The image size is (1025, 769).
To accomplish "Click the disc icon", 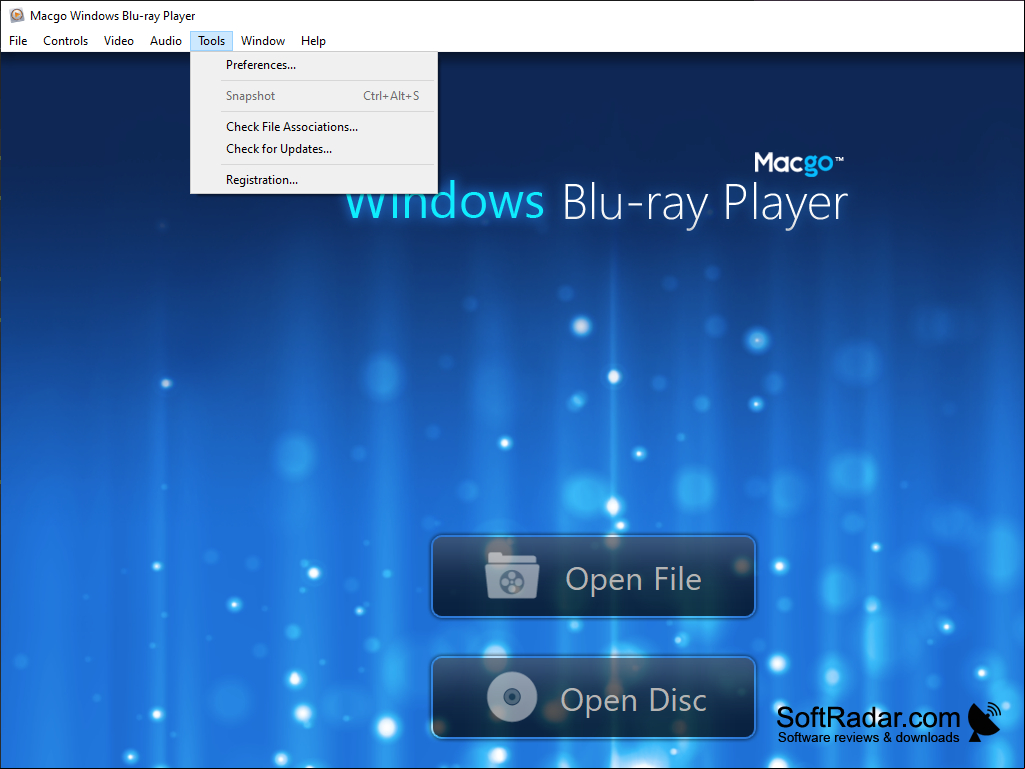I will 512,696.
